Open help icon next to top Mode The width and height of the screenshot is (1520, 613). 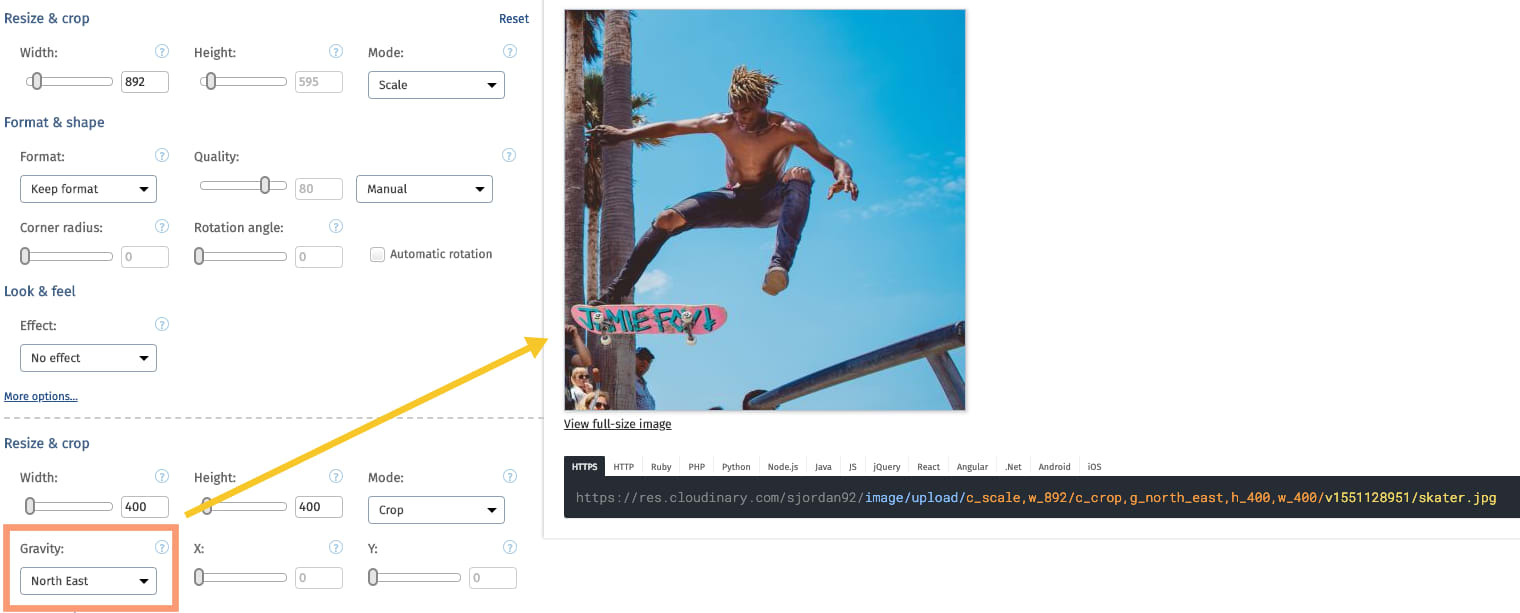point(510,52)
